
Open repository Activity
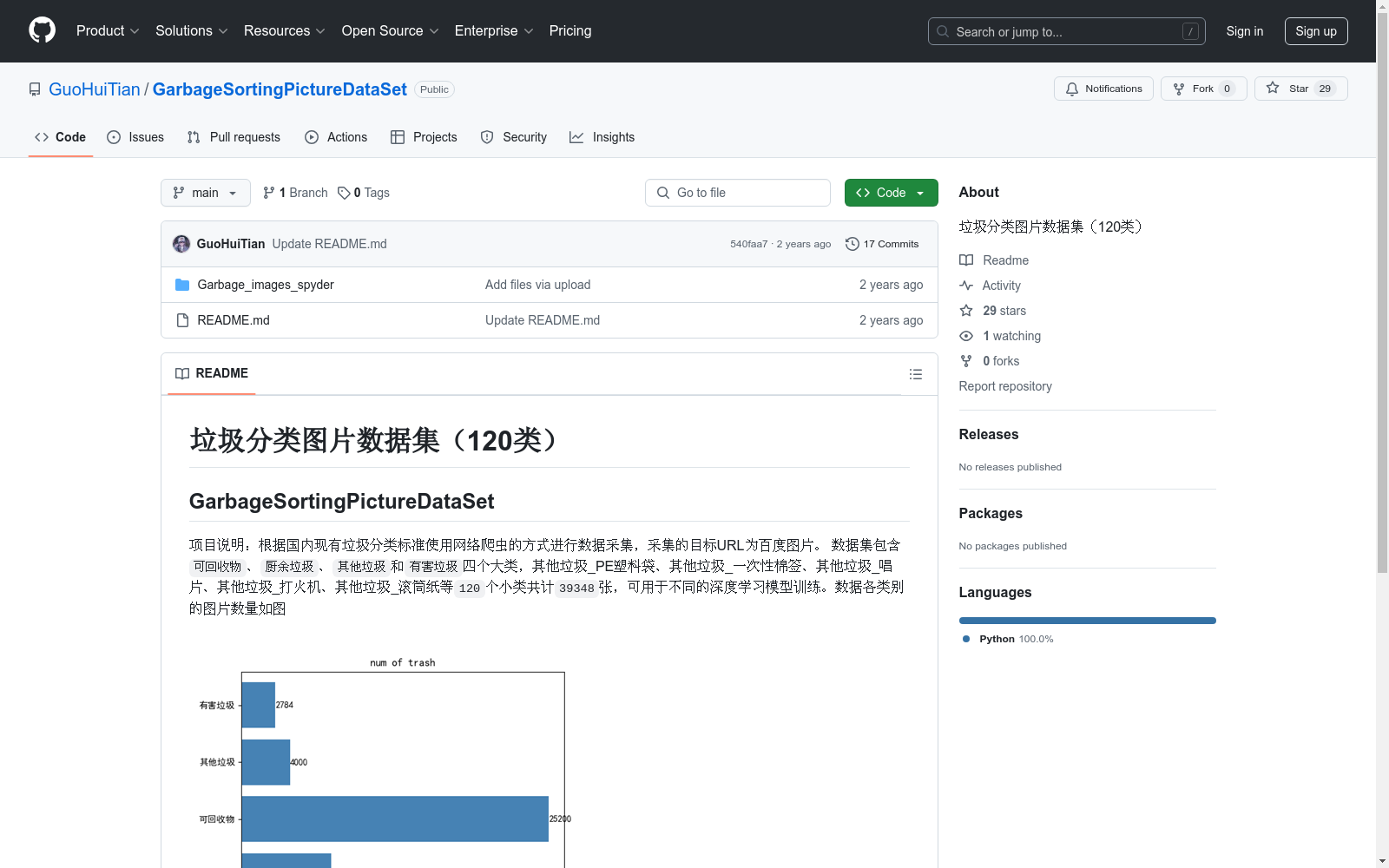(x=1001, y=285)
